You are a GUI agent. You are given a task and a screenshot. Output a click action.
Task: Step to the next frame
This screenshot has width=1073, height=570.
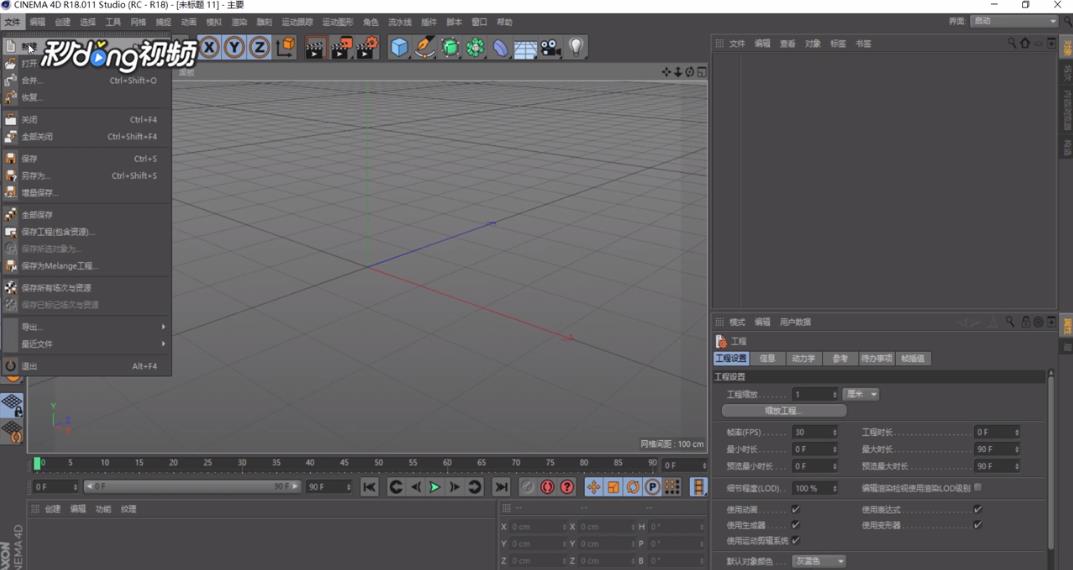click(x=454, y=487)
